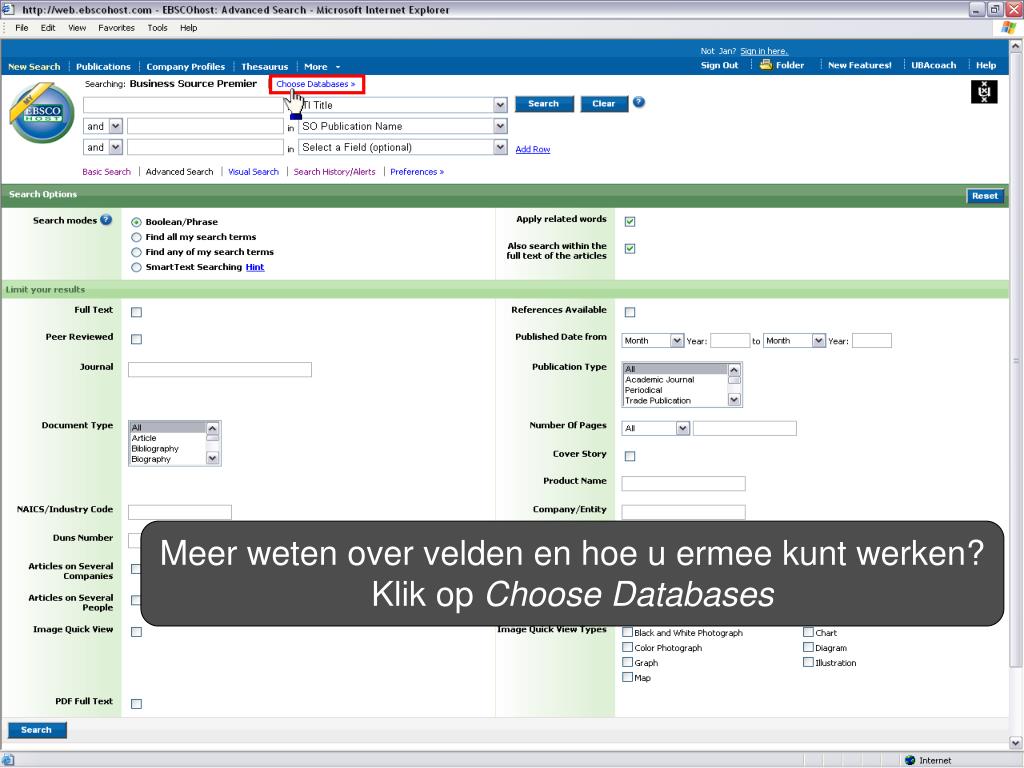Open the second row 'and' operator dropdown

(x=116, y=125)
